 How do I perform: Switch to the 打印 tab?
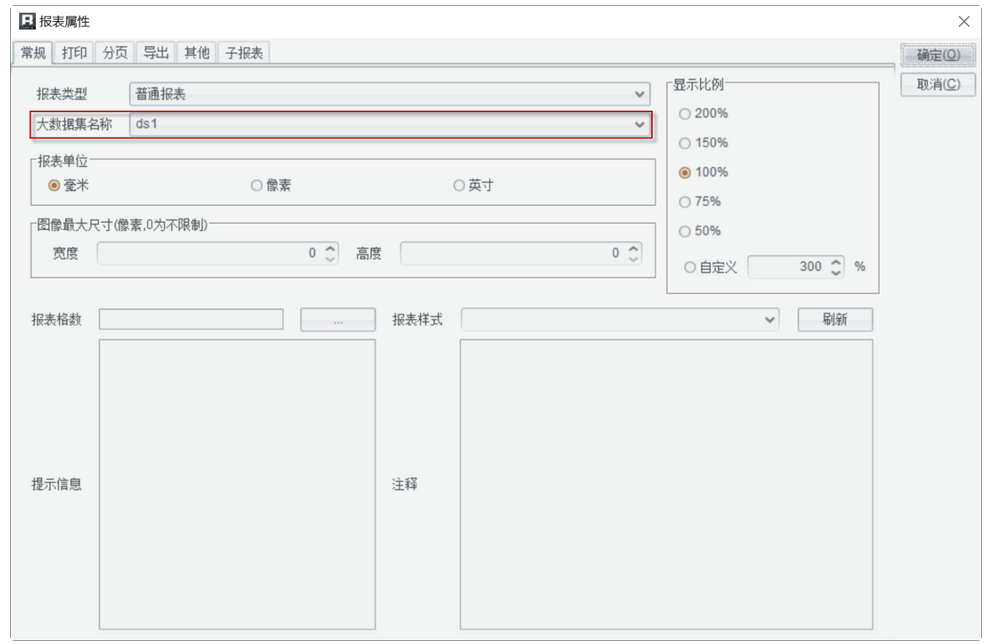75,53
